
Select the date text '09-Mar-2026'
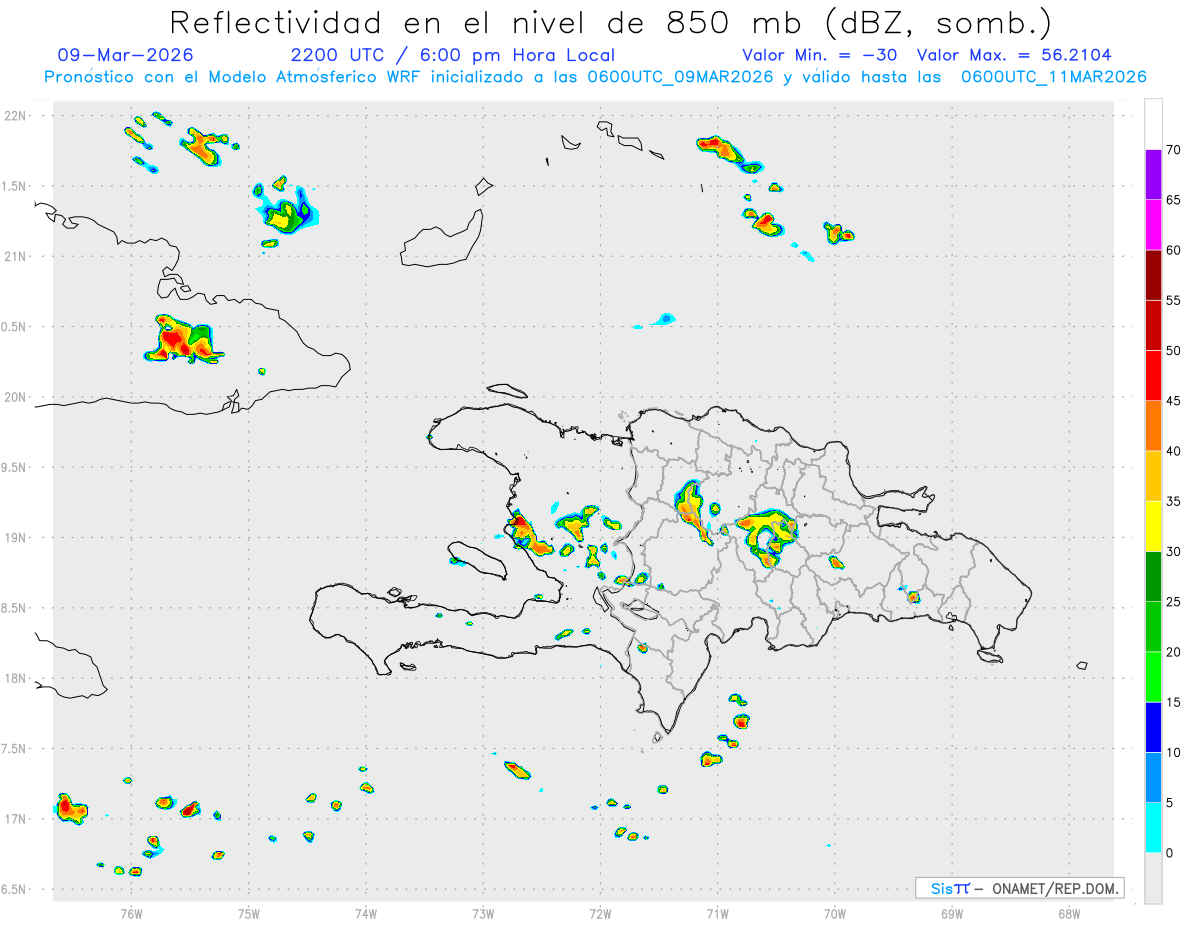click(126, 55)
